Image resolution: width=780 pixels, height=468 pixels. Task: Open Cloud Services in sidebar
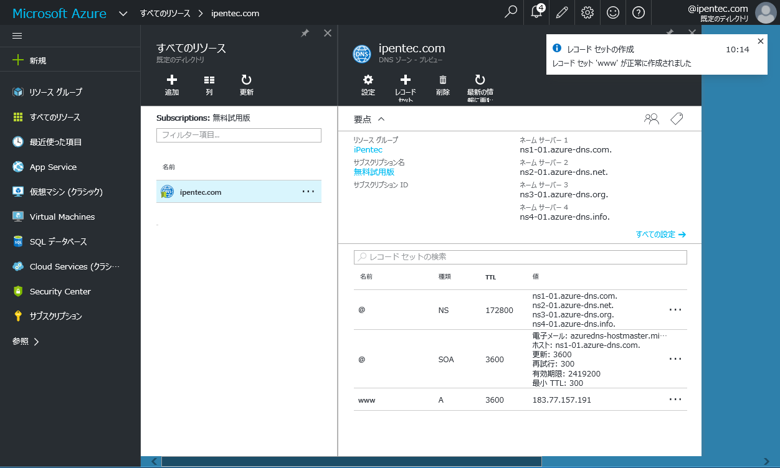tap(66, 266)
